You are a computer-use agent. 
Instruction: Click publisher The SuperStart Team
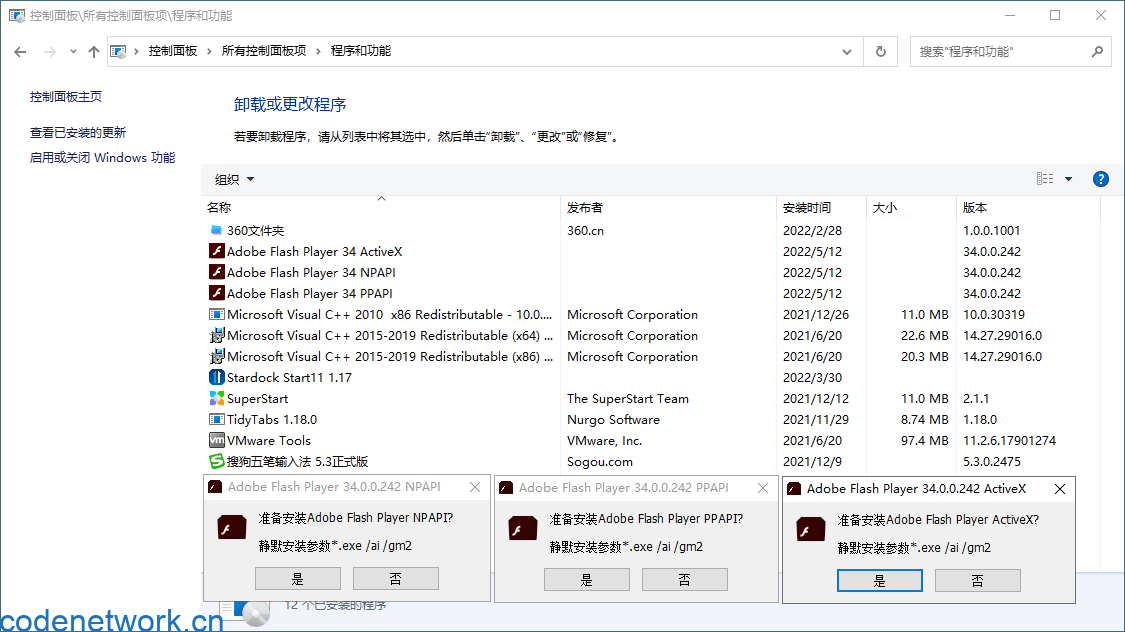628,399
